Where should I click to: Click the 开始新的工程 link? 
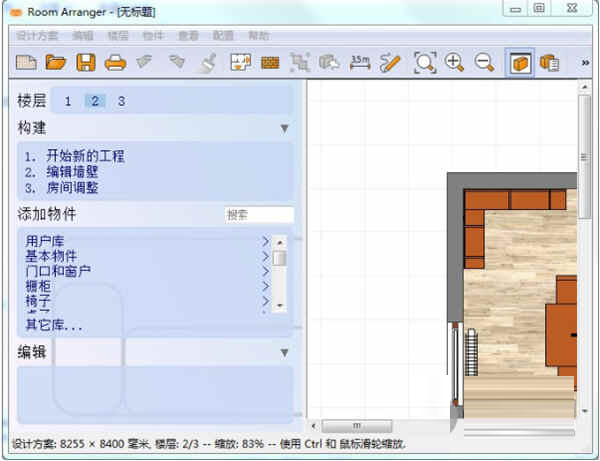coord(85,157)
